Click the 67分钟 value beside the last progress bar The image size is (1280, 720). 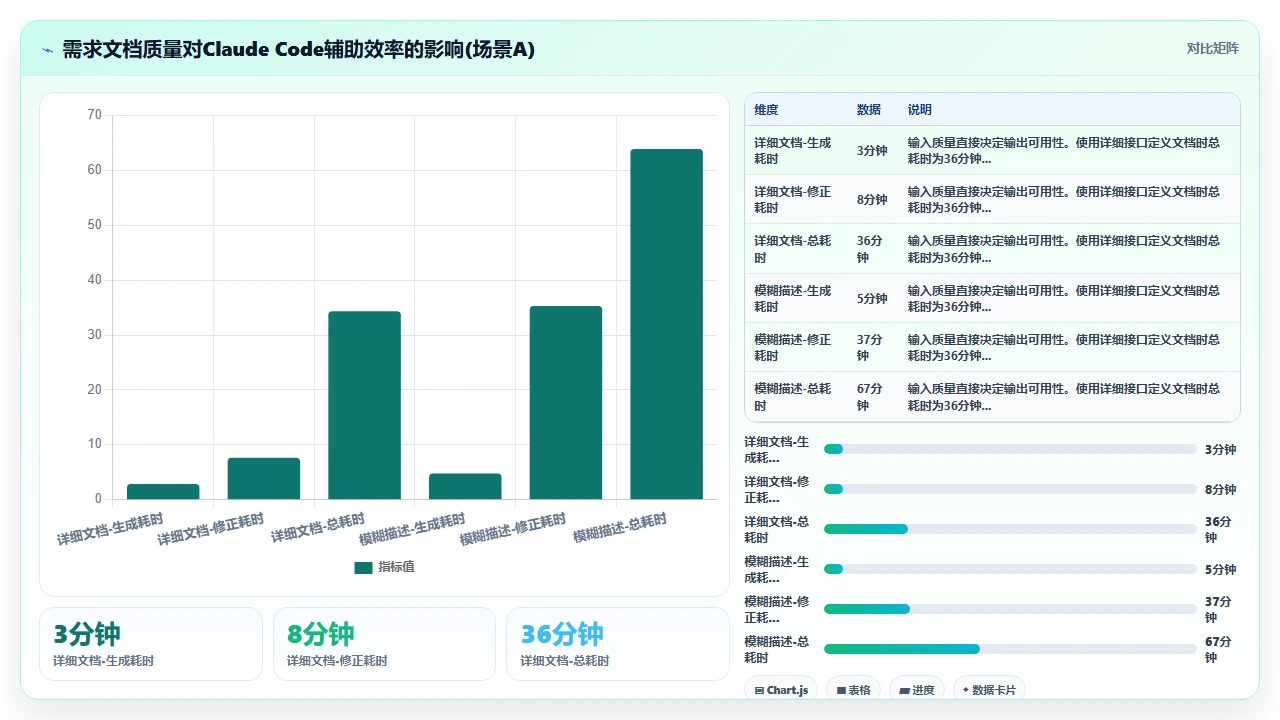[1218, 649]
